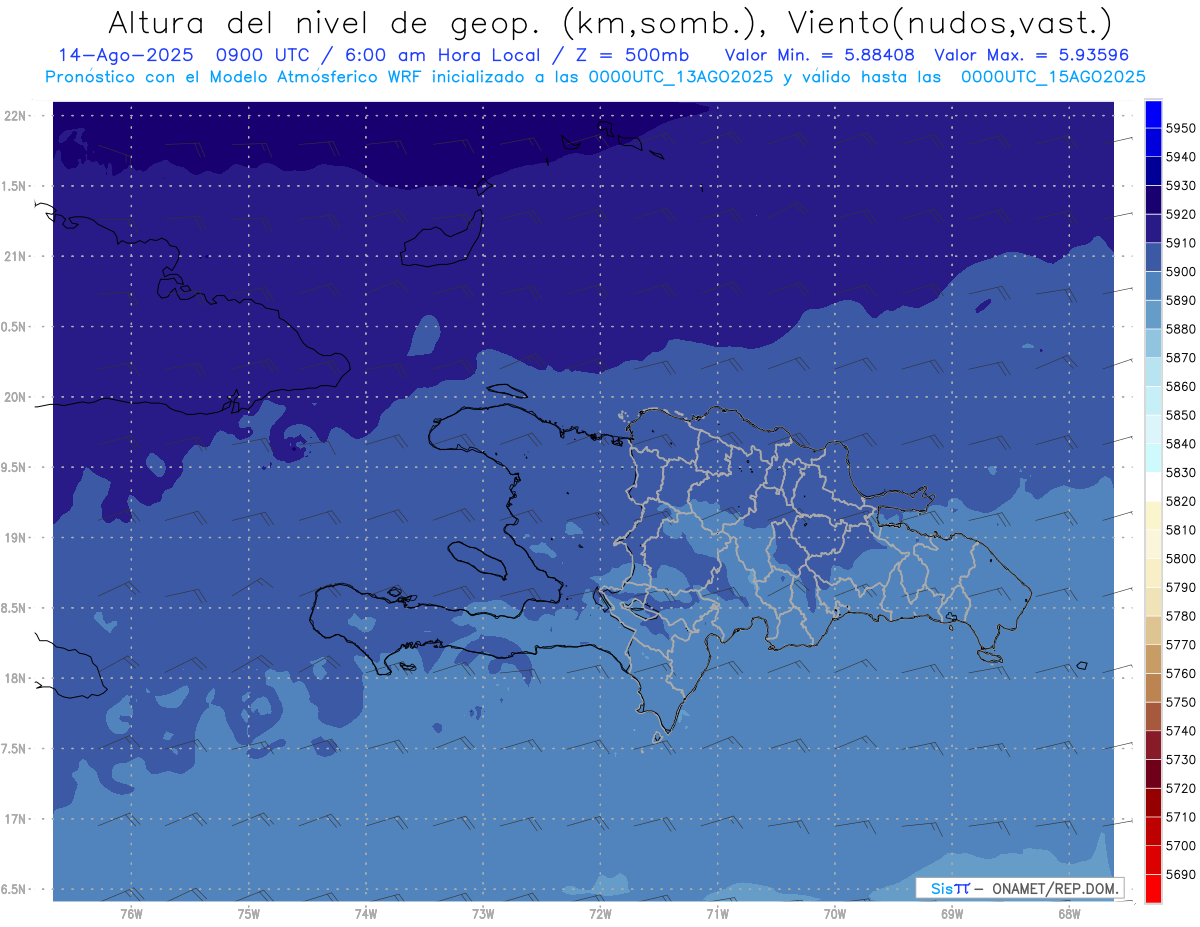Click the legend value "5720"
1200x927 pixels.
pyautogui.click(x=1180, y=788)
